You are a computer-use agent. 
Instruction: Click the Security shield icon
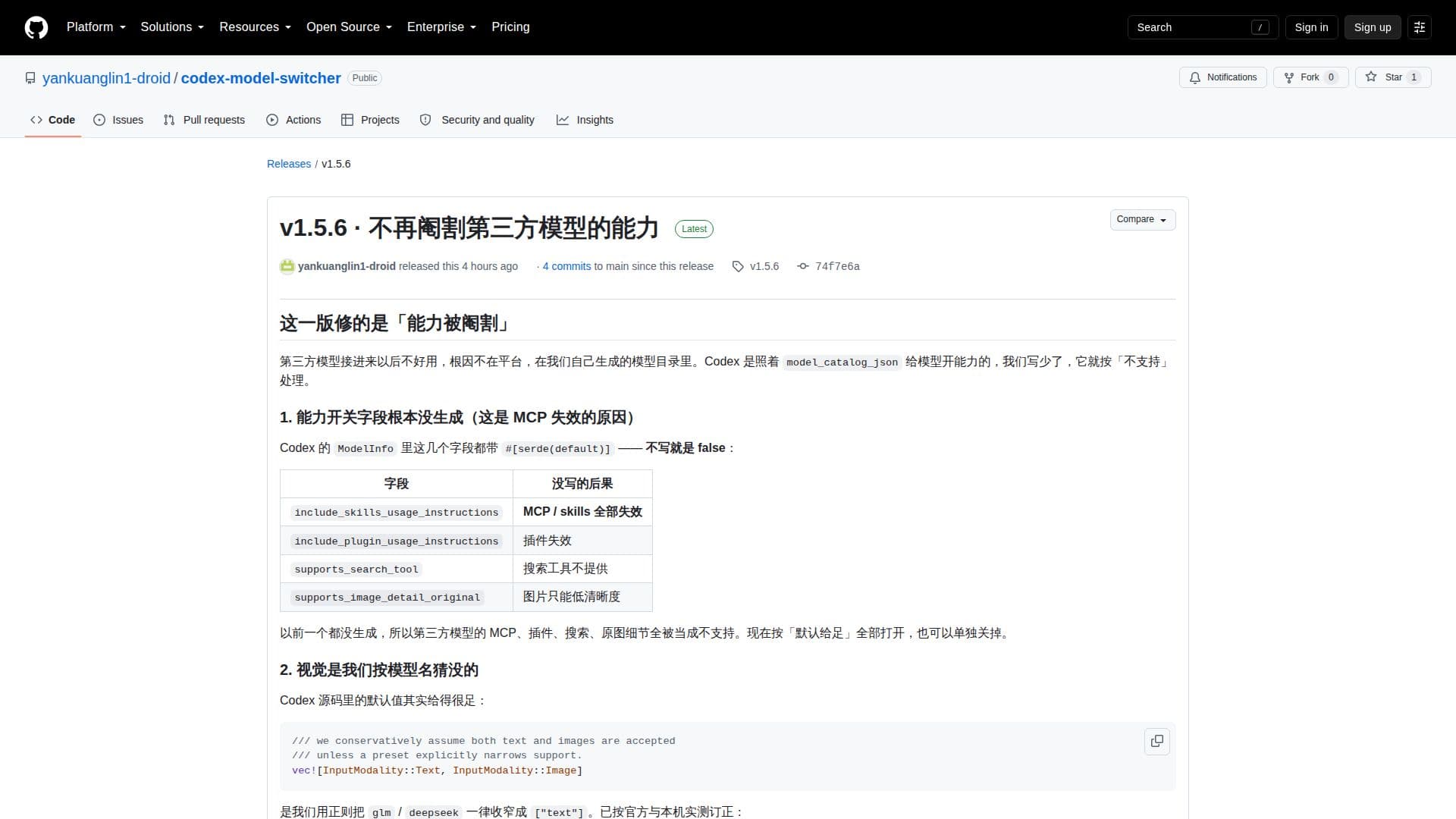tap(425, 120)
